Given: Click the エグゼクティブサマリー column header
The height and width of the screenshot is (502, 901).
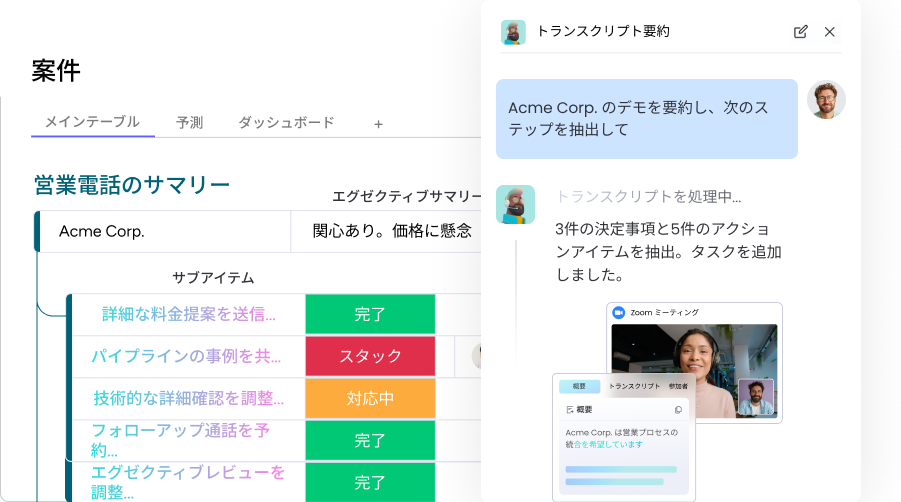Looking at the screenshot, I should [x=407, y=196].
